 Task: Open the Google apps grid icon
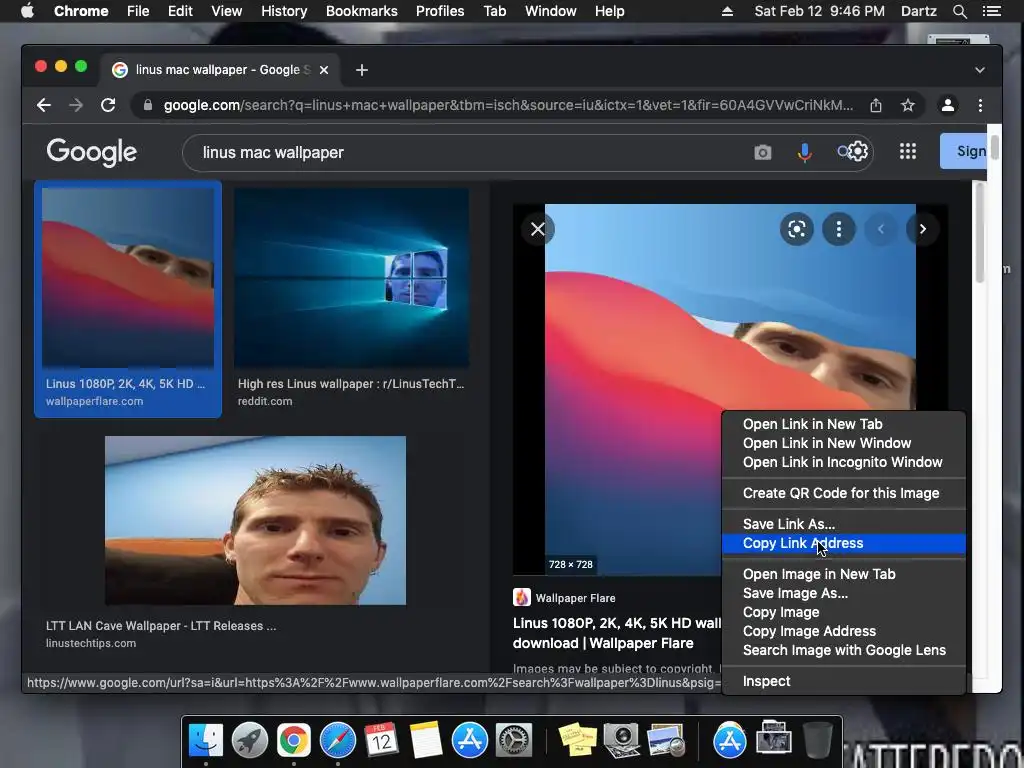coord(908,152)
